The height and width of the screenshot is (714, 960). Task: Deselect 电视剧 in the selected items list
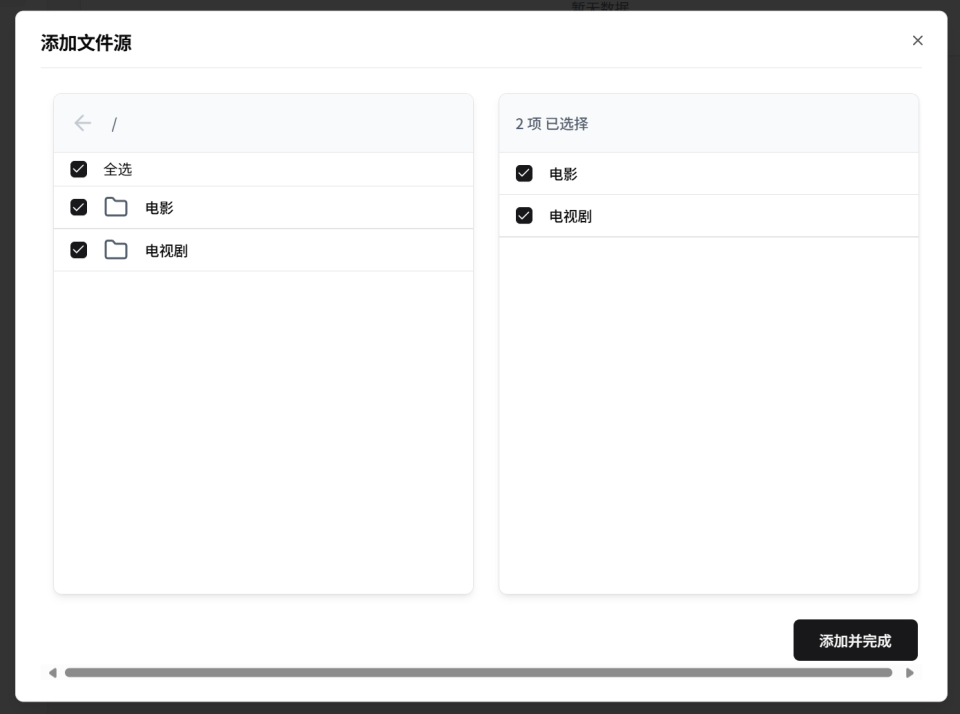(524, 216)
